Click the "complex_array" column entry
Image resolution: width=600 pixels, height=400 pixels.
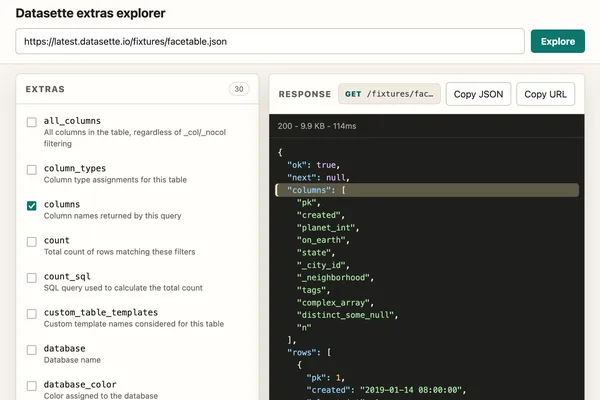pyautogui.click(x=335, y=303)
